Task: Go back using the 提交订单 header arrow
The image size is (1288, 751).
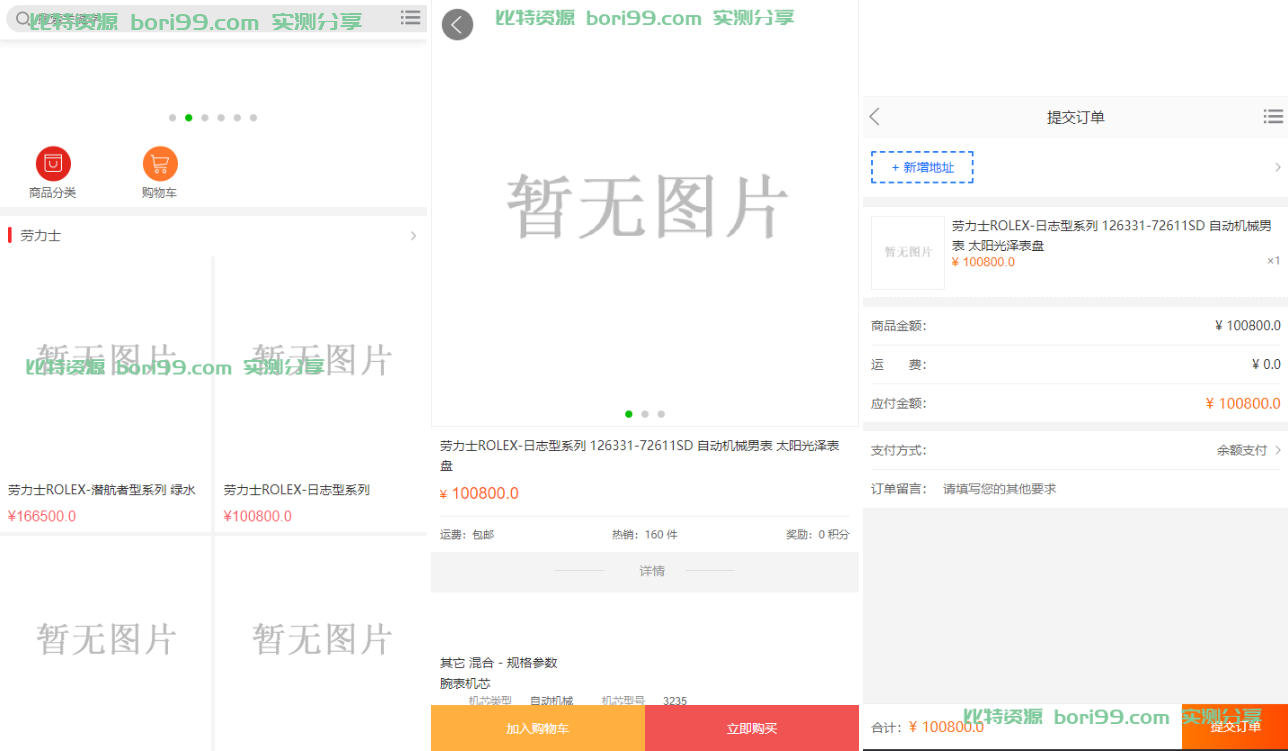Action: click(874, 117)
